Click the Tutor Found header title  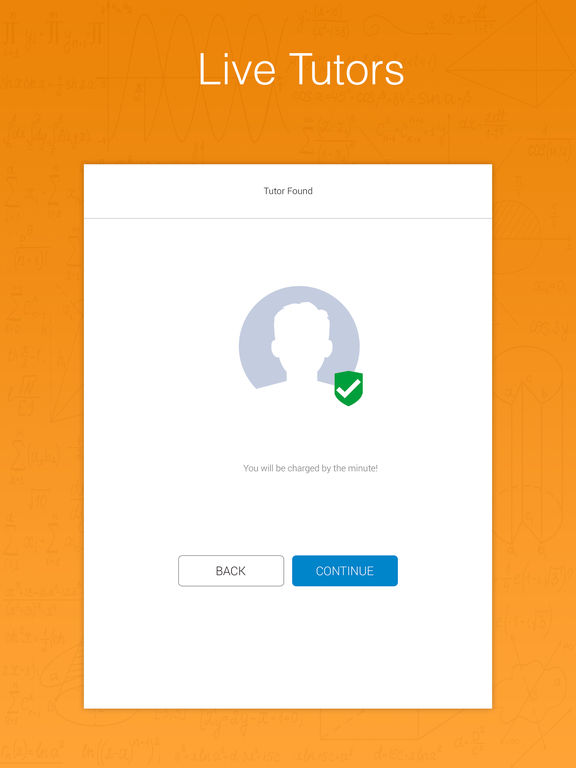[x=288, y=191]
